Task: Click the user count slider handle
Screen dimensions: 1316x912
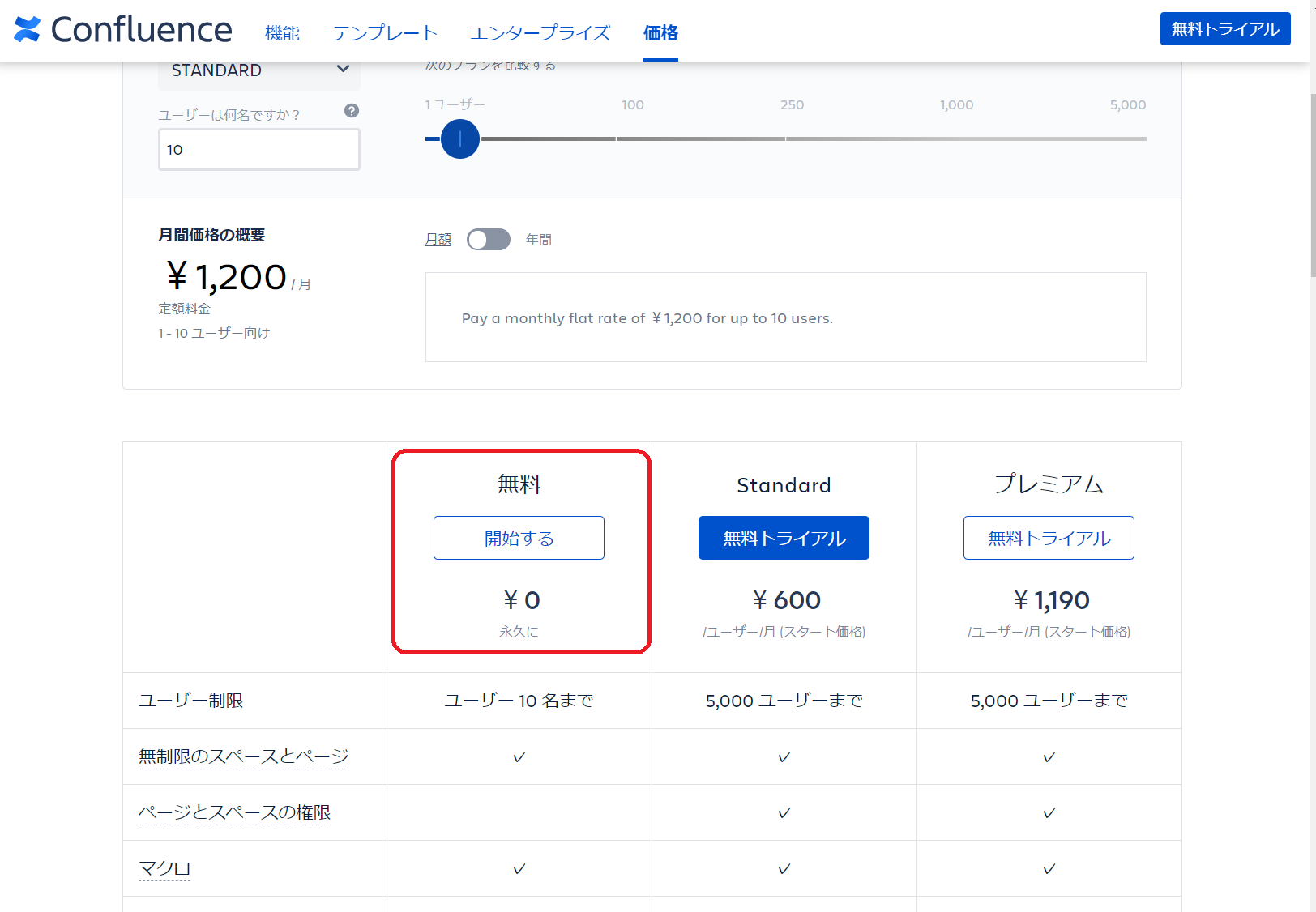Action: pyautogui.click(x=460, y=139)
